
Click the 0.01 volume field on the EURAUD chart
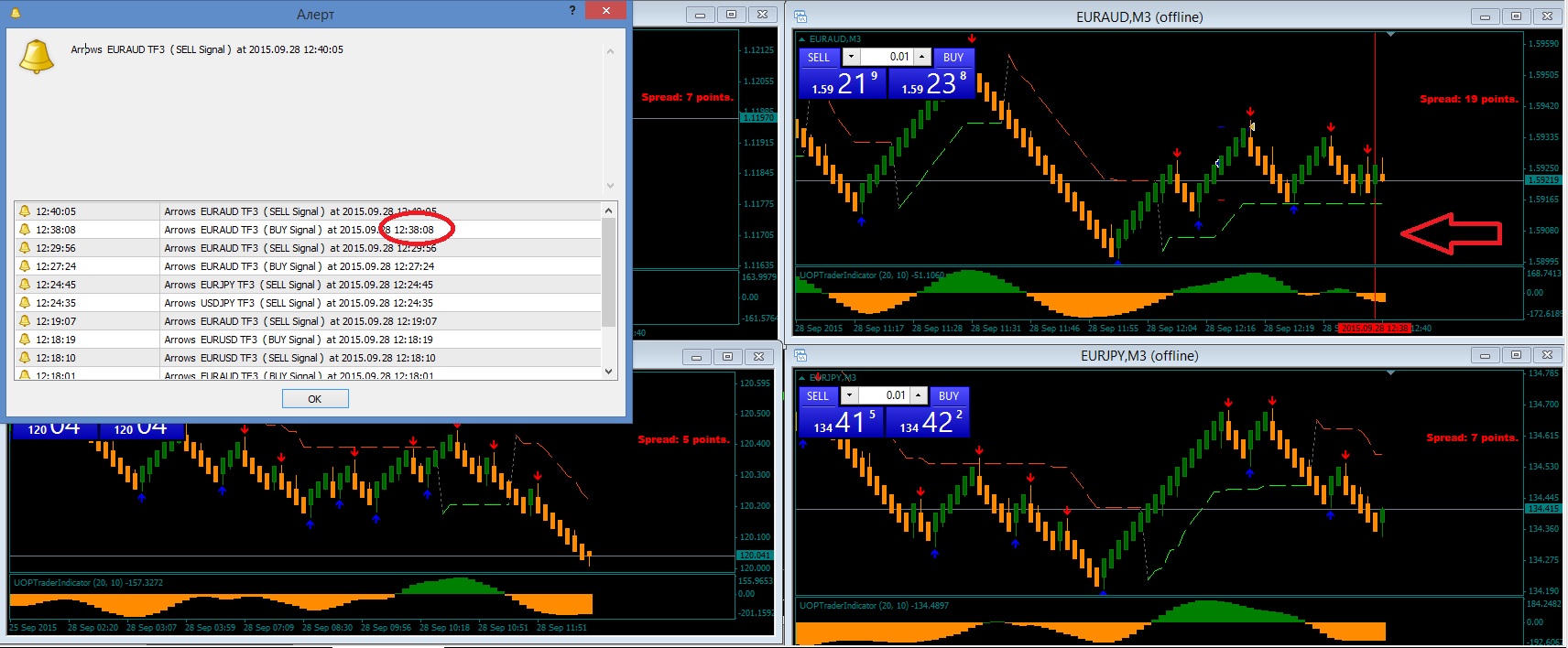point(887,57)
